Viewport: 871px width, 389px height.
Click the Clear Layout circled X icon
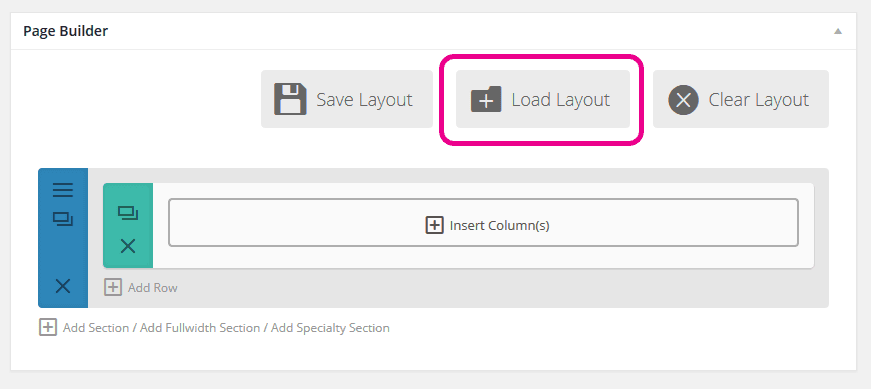click(x=683, y=100)
